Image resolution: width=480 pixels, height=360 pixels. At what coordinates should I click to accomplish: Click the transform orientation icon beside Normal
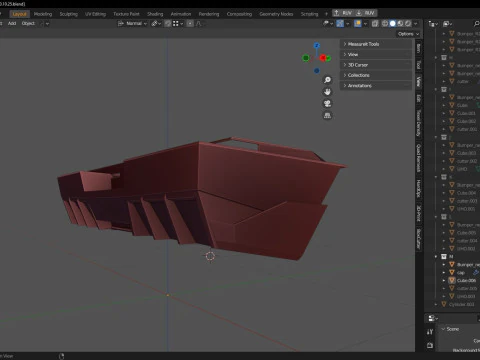(x=121, y=24)
